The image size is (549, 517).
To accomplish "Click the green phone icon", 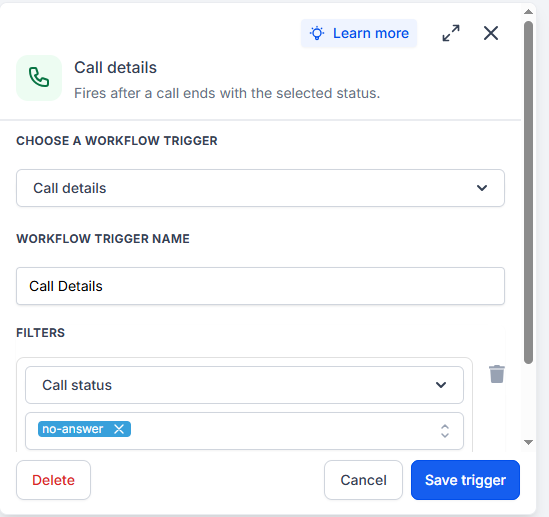I will 39,78.
